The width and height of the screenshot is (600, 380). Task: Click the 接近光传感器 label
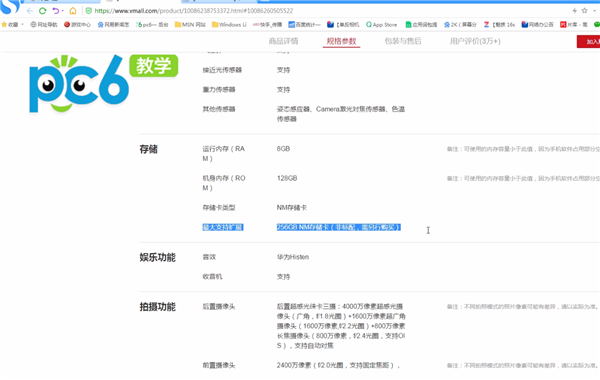pos(222,70)
